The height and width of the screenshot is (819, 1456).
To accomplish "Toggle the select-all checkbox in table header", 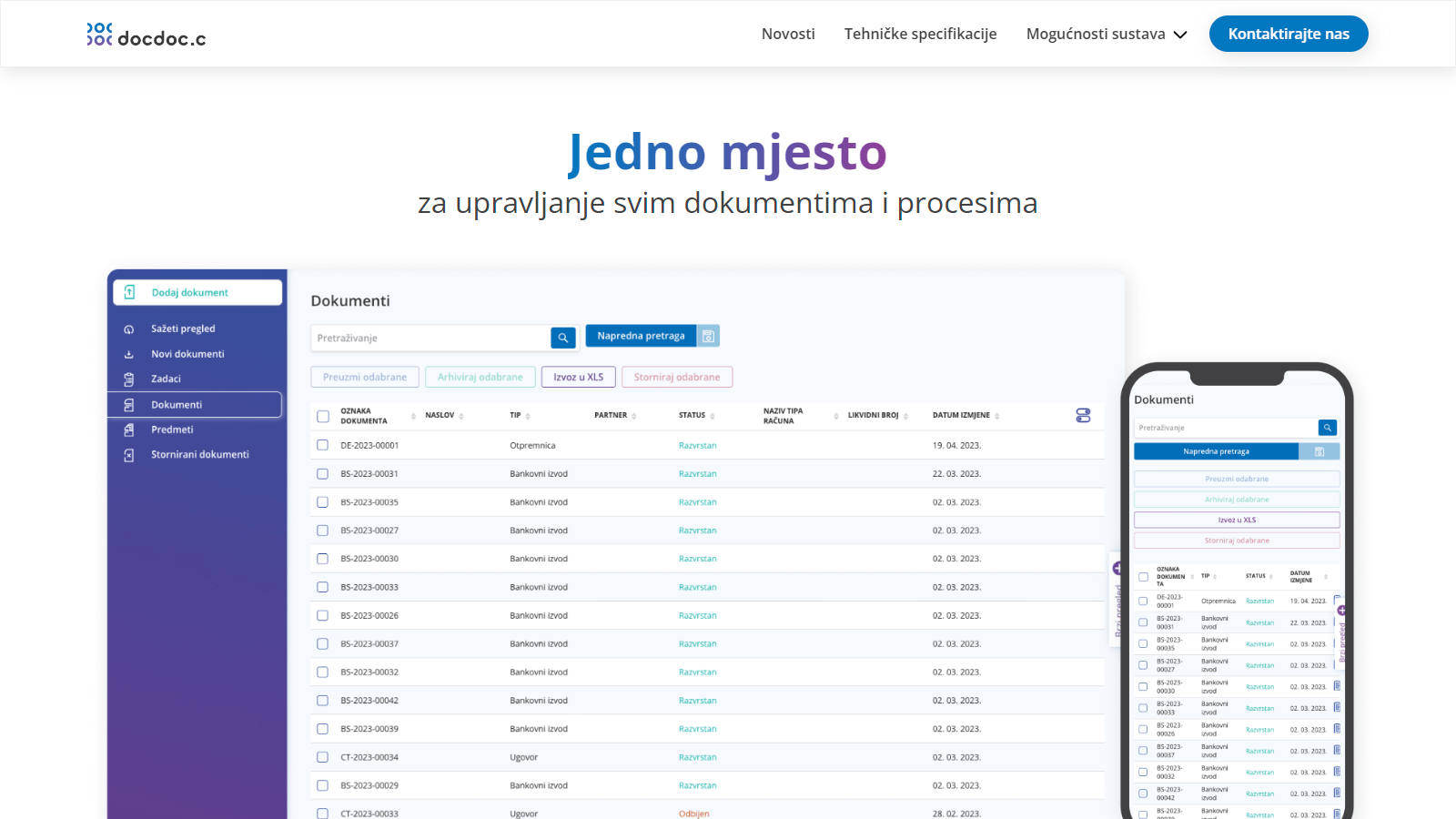I will 323,417.
